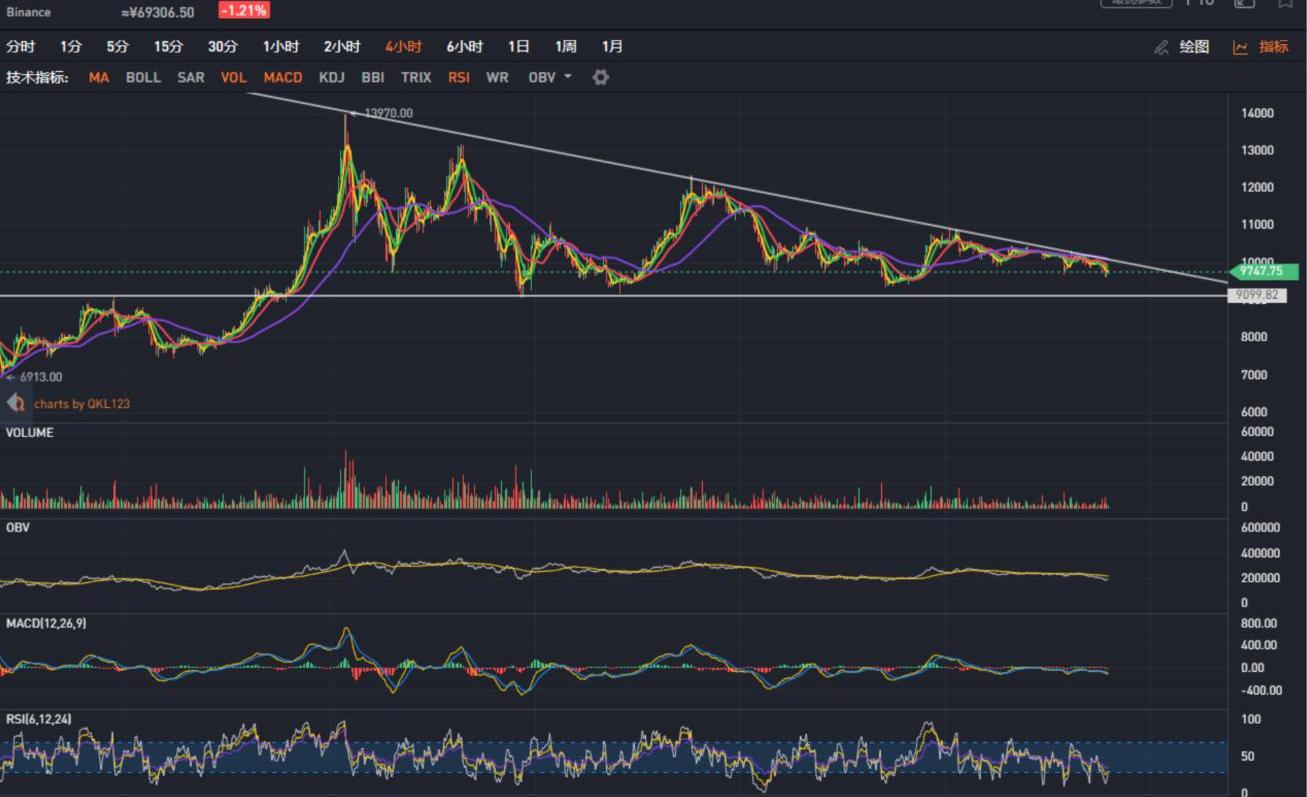The height and width of the screenshot is (797, 1307).
Task: Enable the BOLL indicator
Action: click(143, 77)
